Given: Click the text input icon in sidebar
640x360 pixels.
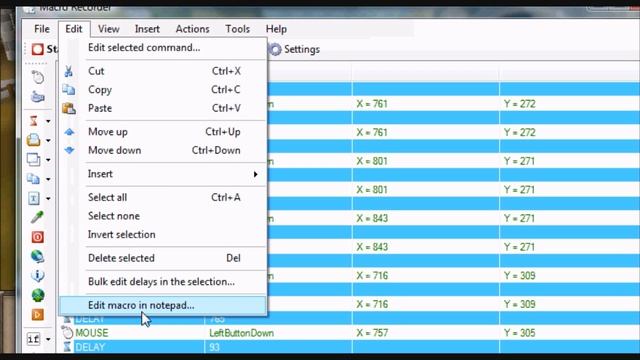Looking at the screenshot, I should coord(34,198).
